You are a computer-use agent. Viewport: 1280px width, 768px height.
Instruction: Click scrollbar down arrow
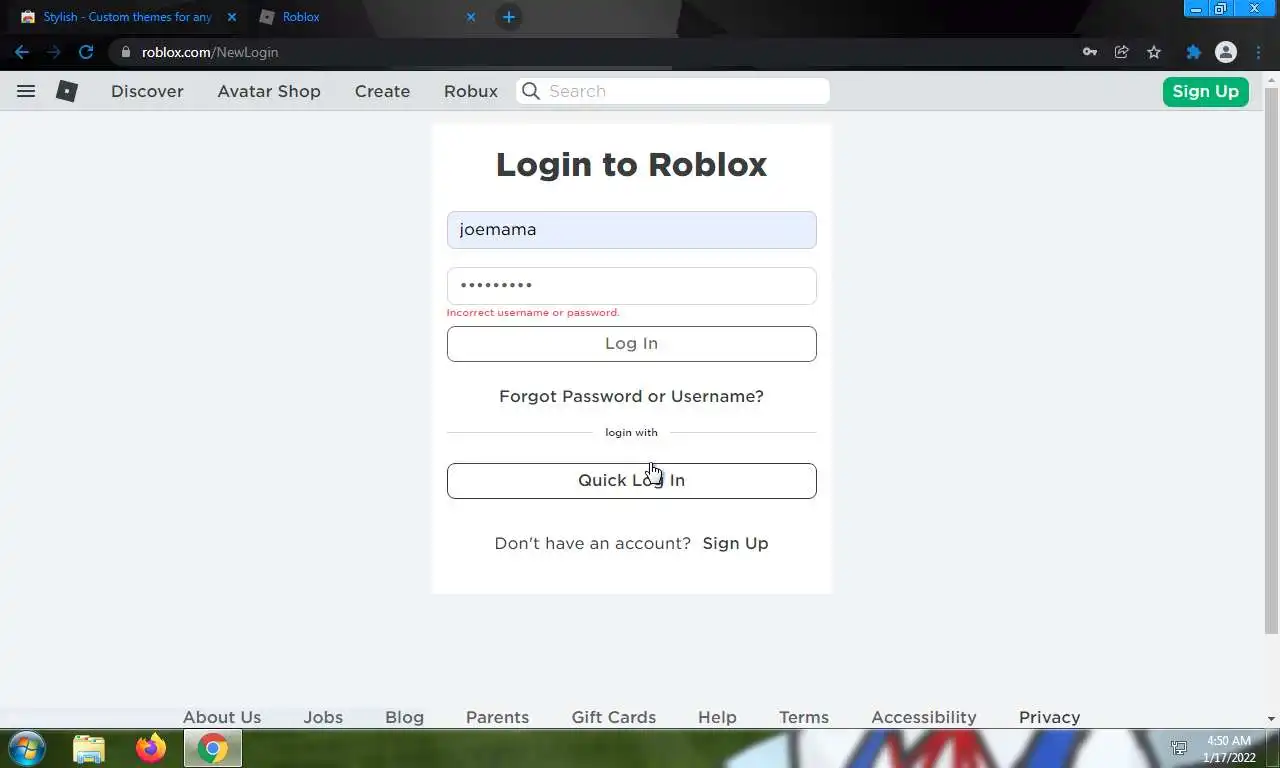coord(1271,719)
